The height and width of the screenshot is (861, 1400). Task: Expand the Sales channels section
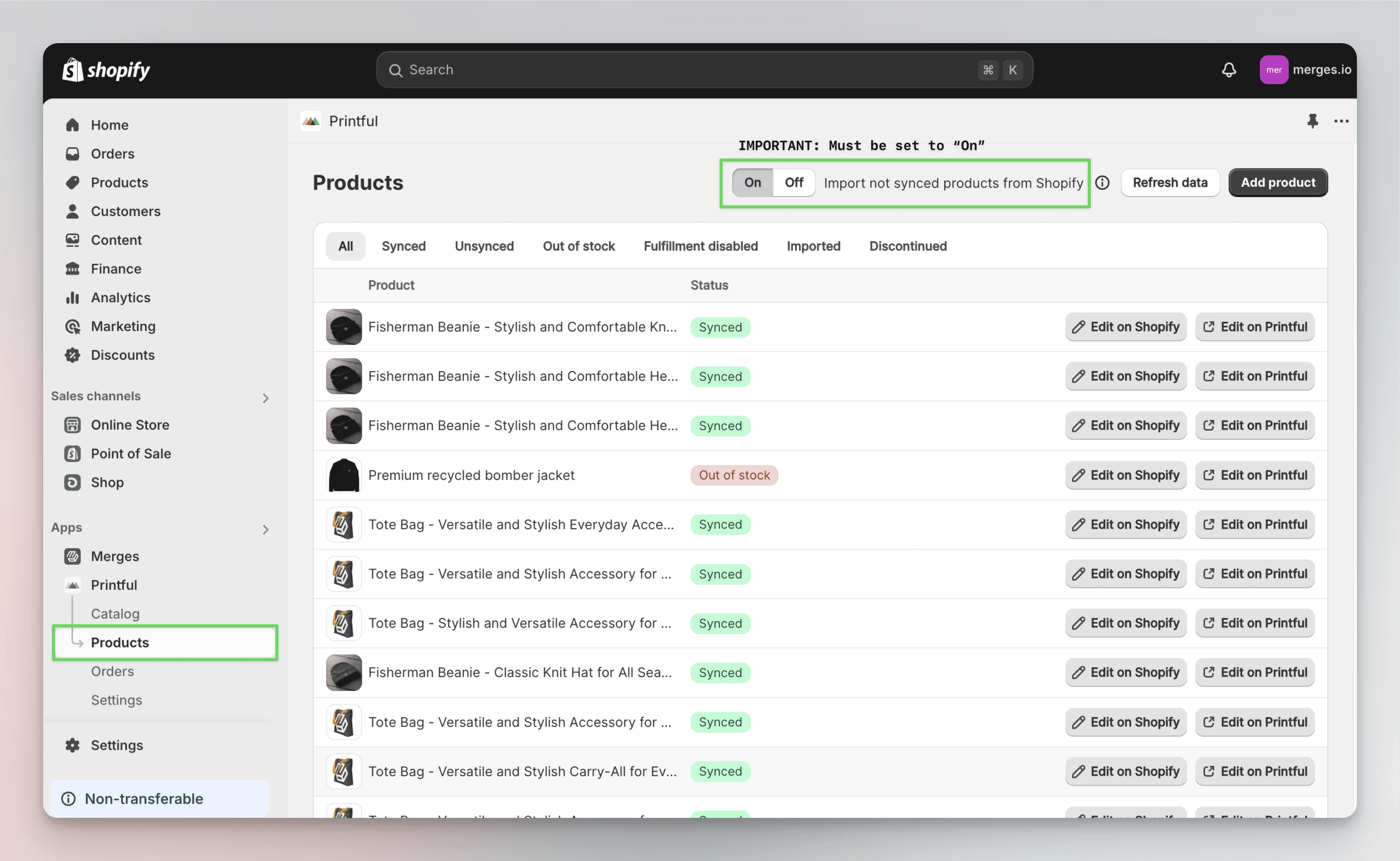266,398
